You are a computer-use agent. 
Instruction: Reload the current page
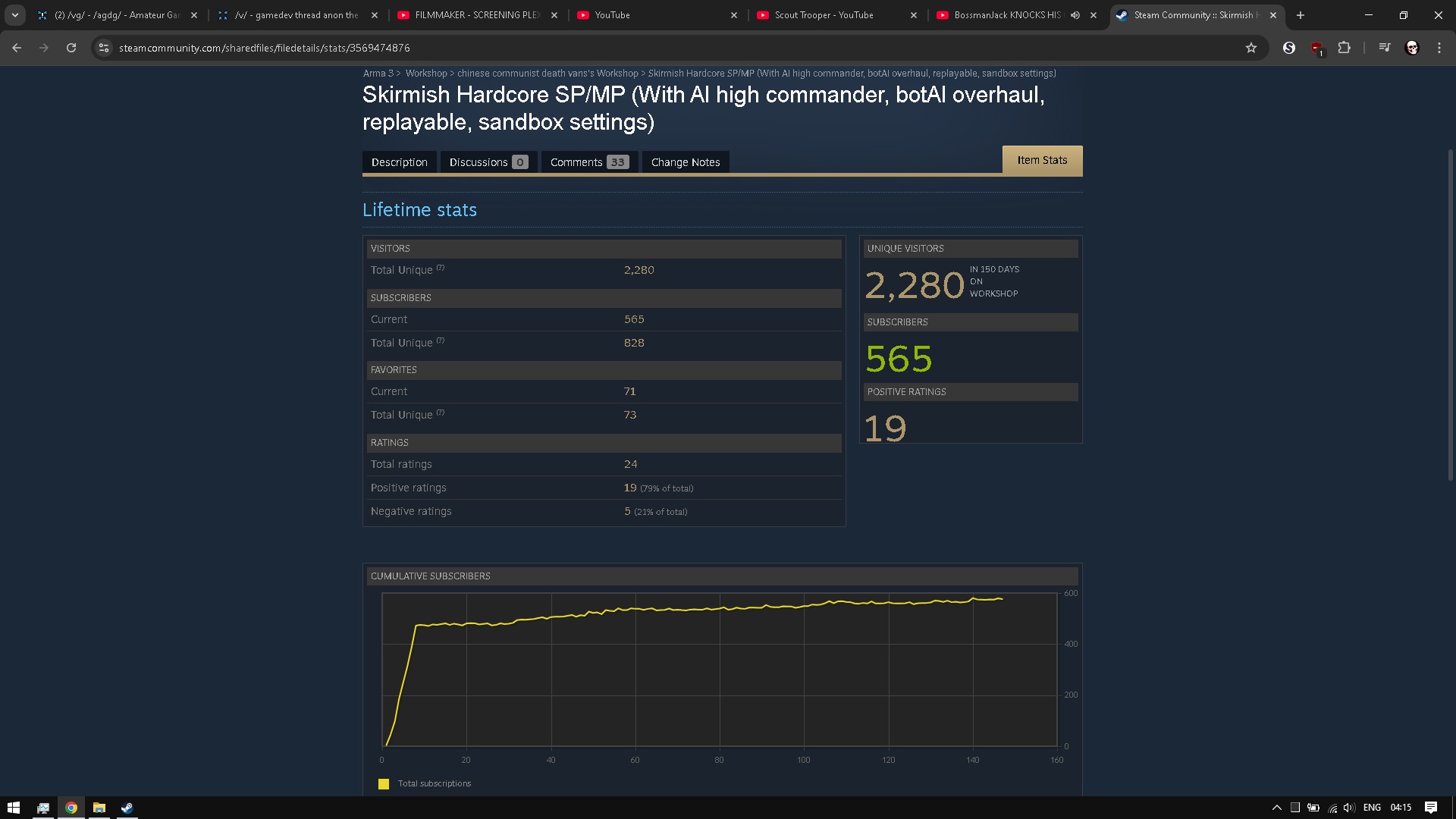tap(71, 48)
